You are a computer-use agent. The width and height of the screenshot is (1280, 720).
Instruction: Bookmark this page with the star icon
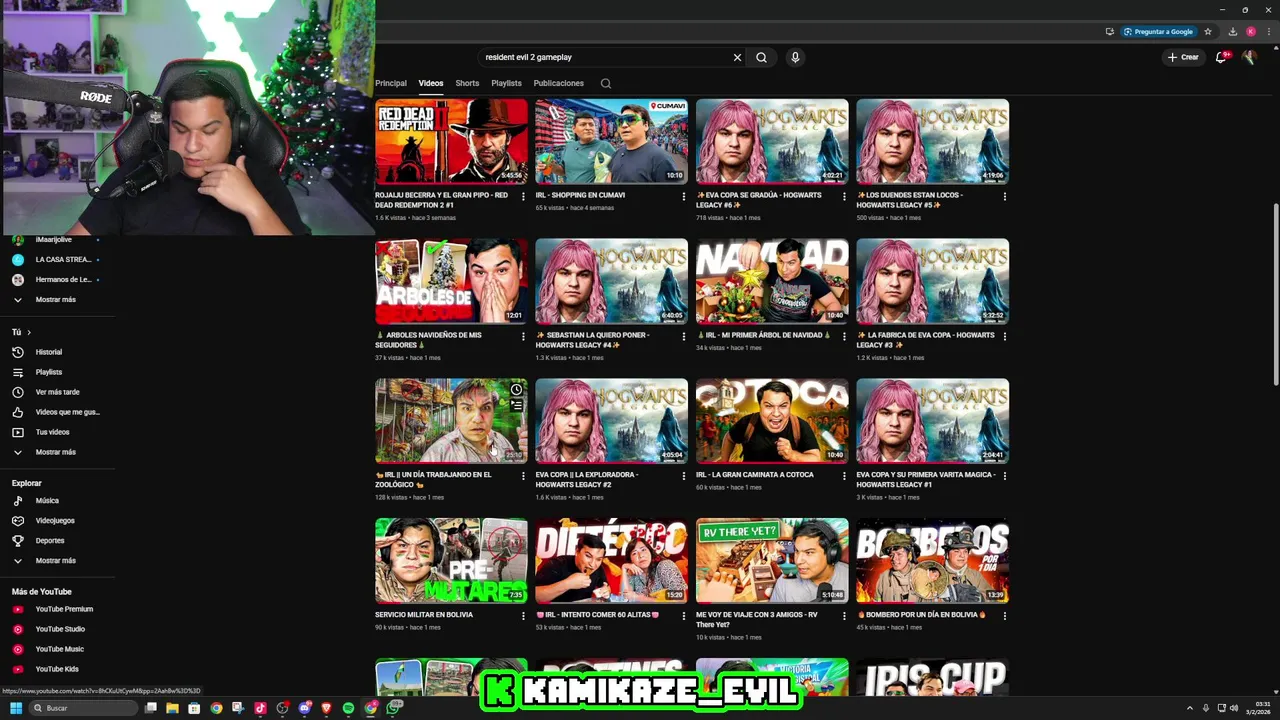click(1208, 32)
